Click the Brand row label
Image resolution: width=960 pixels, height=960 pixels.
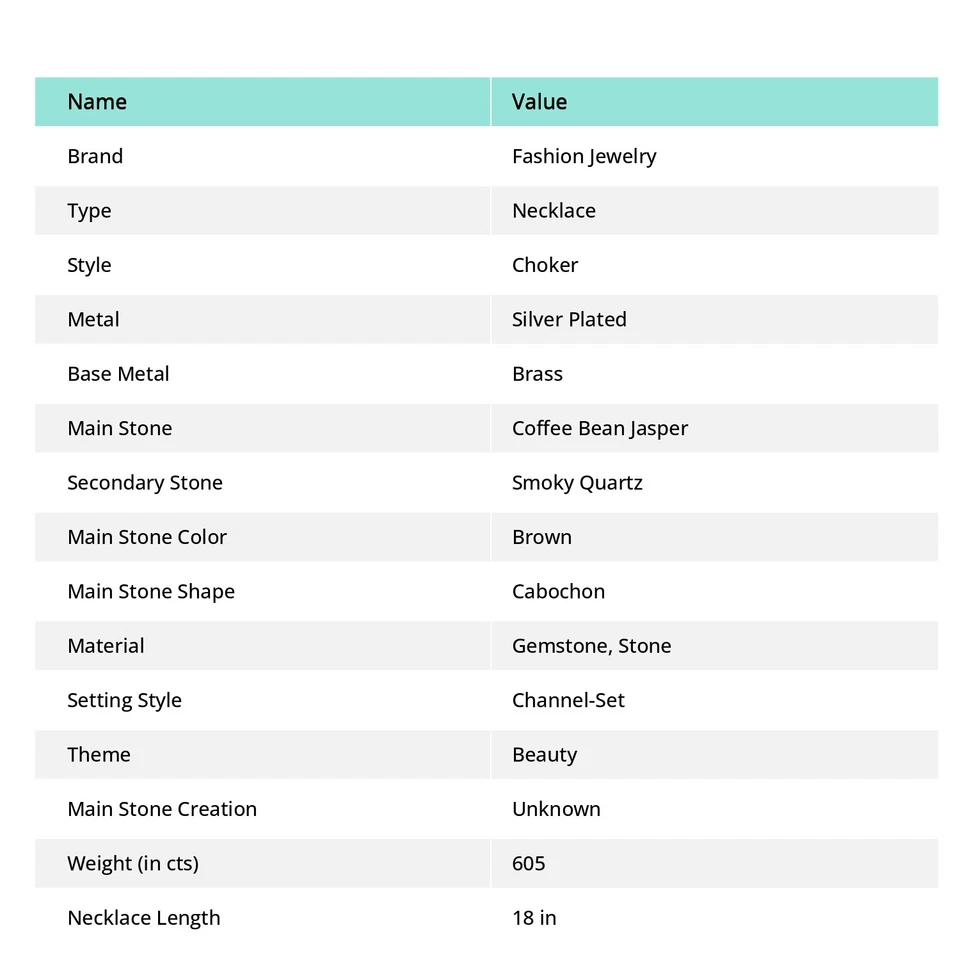click(x=95, y=157)
